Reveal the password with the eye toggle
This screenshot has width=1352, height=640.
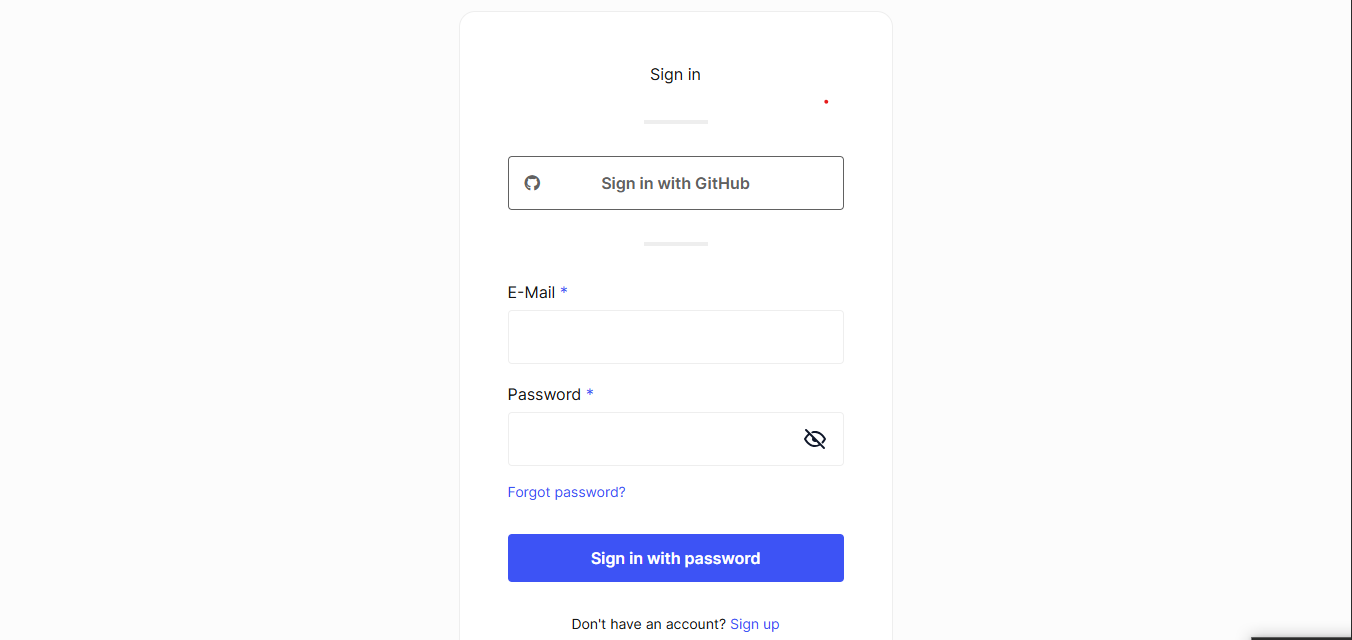[x=814, y=438]
